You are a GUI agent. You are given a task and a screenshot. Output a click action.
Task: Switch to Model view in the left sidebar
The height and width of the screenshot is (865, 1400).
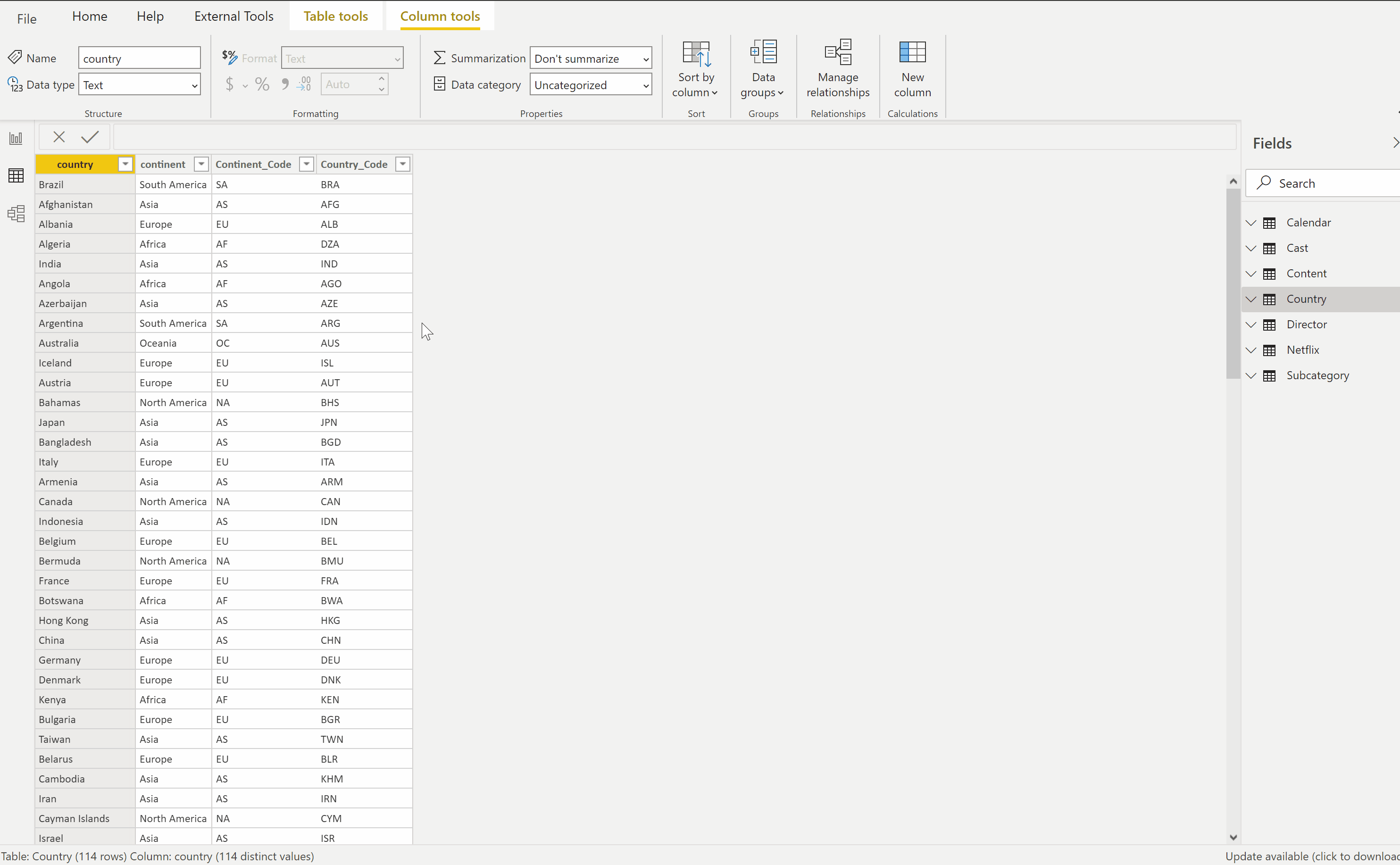coord(16,213)
